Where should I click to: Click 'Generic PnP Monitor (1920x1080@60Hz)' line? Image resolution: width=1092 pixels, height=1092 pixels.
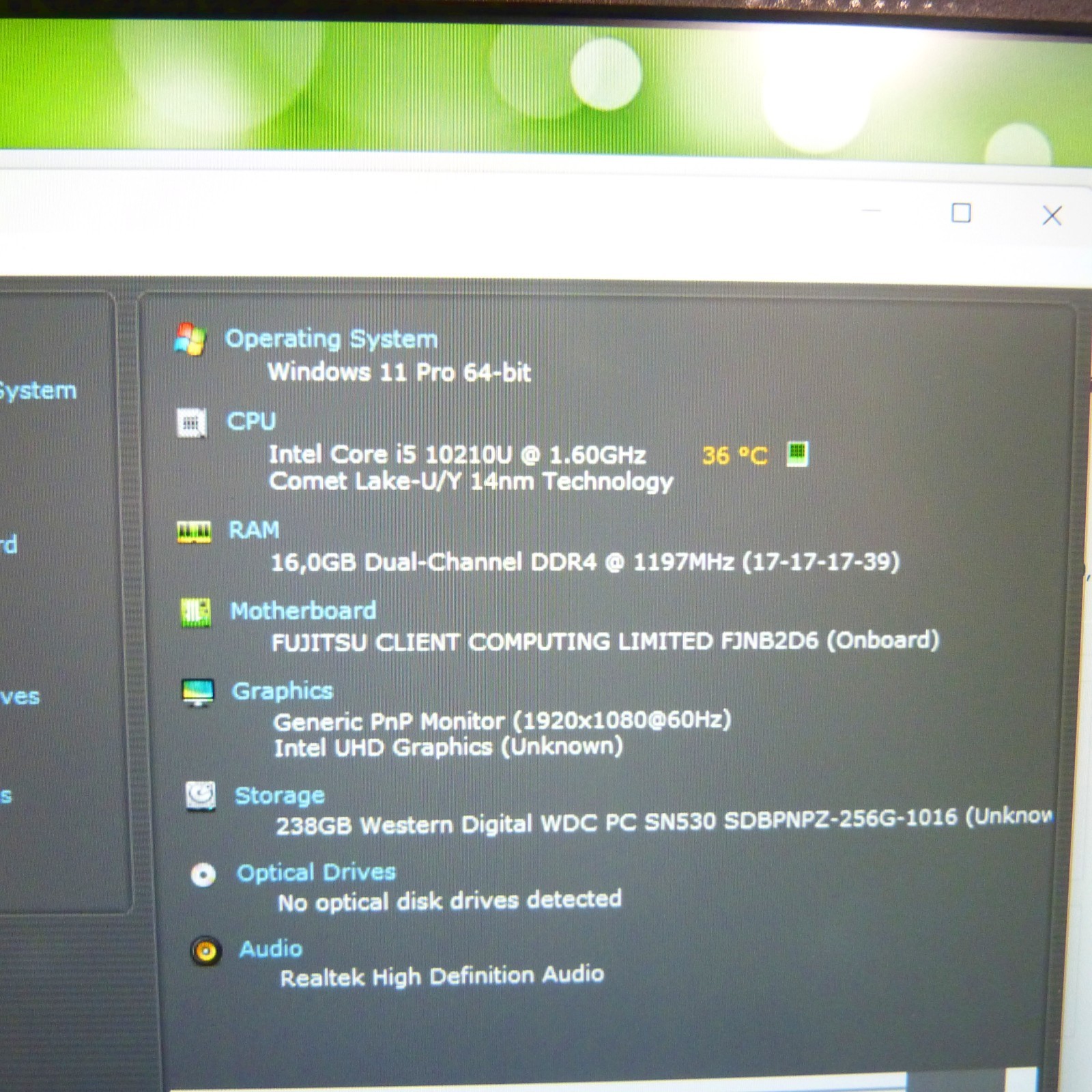502,721
